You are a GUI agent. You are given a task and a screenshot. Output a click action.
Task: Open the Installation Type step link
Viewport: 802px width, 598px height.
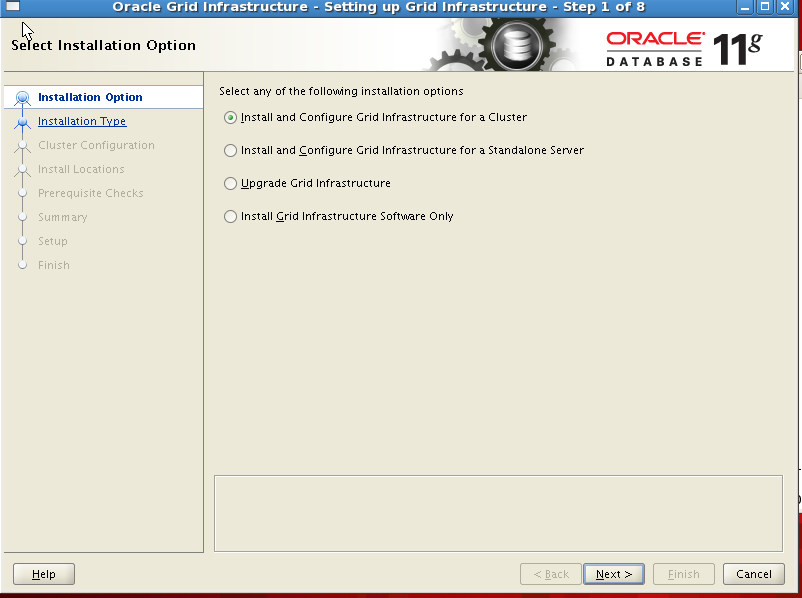pyautogui.click(x=82, y=121)
